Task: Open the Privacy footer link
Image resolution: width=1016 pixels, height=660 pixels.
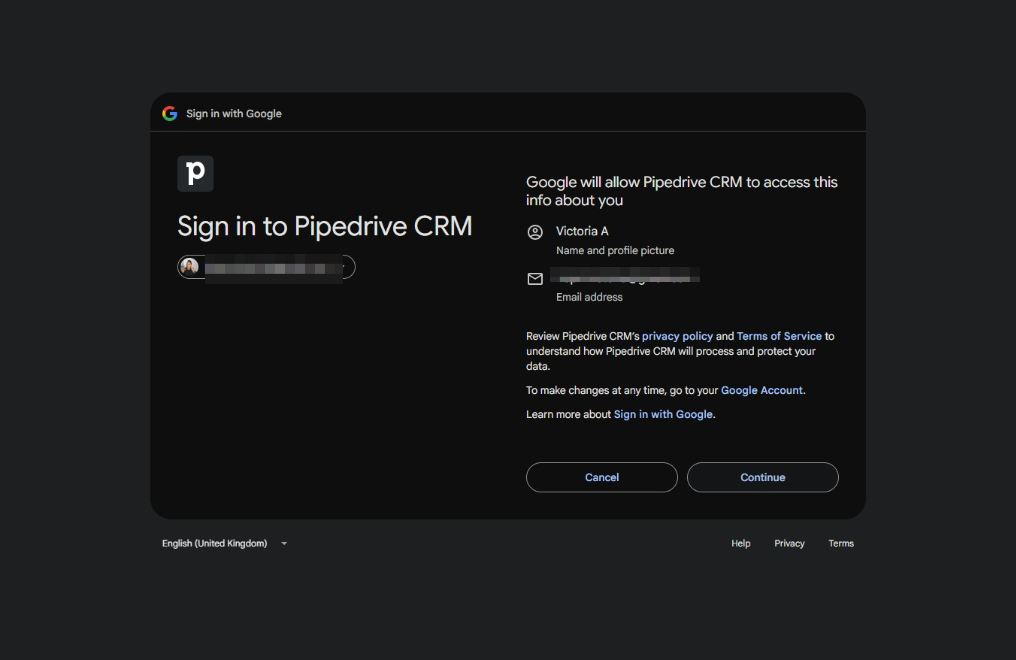Action: click(789, 543)
